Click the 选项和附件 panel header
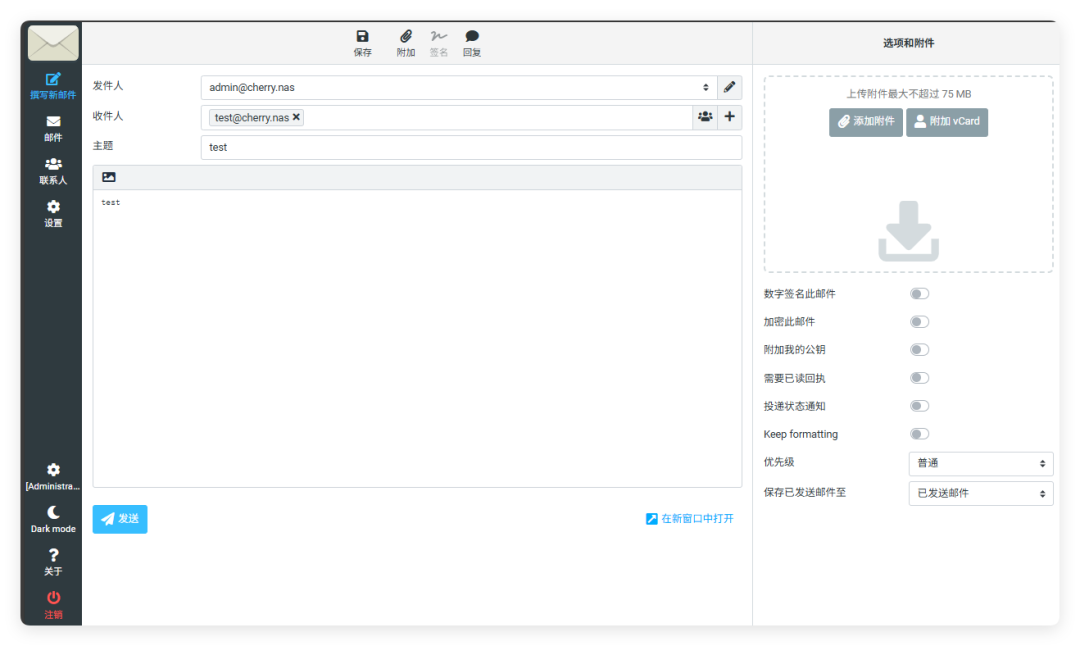Image resolution: width=1080 pixels, height=646 pixels. tap(908, 43)
